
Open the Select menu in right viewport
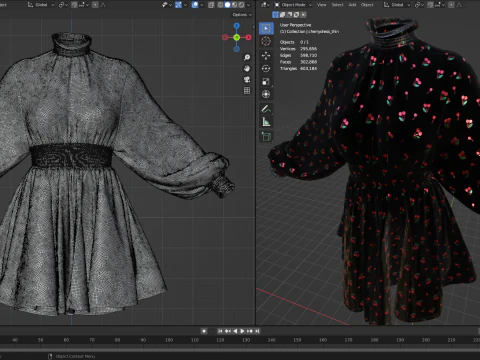coord(337,5)
